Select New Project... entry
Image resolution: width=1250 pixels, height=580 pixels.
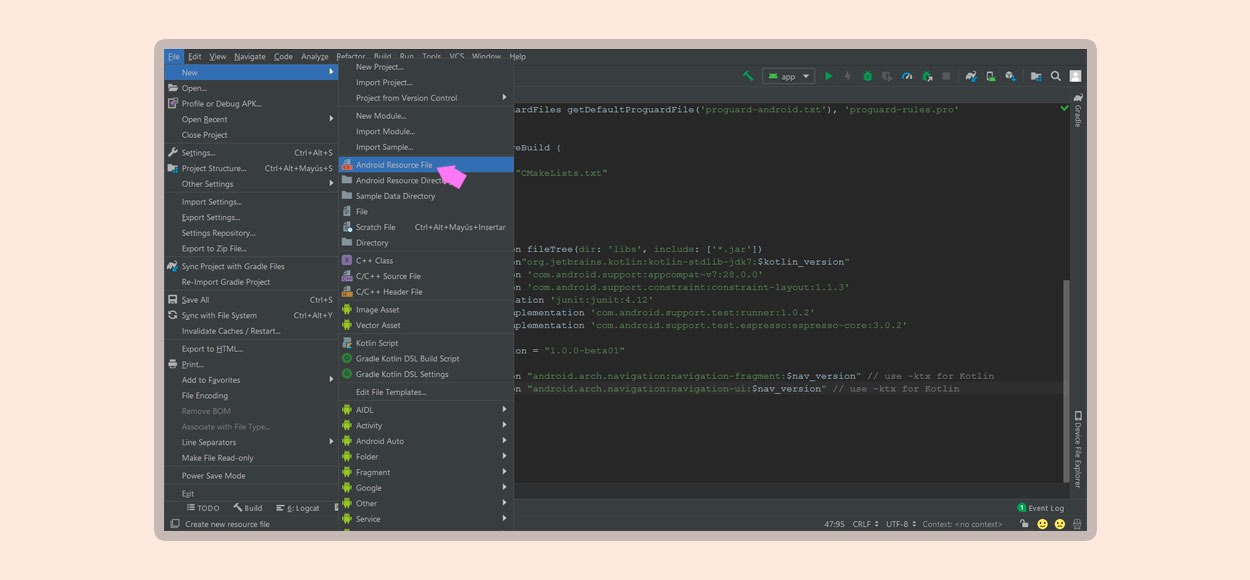pyautogui.click(x=426, y=67)
